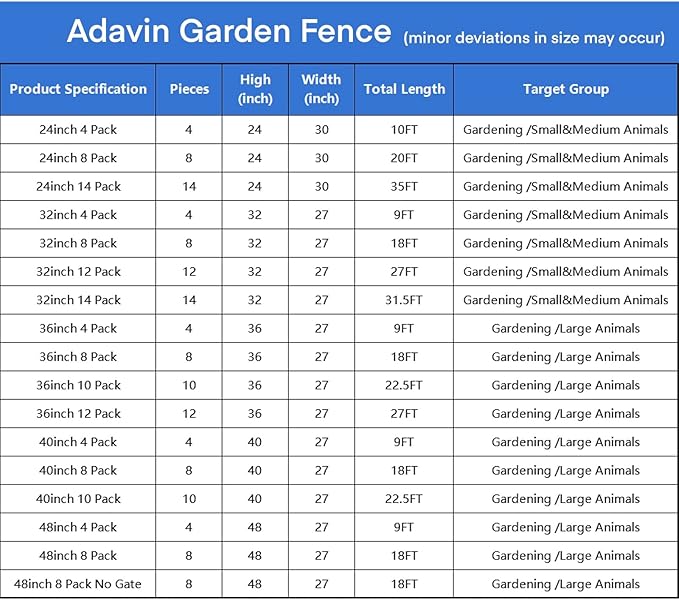Select the 24inch 4 Pack cell

78,130
